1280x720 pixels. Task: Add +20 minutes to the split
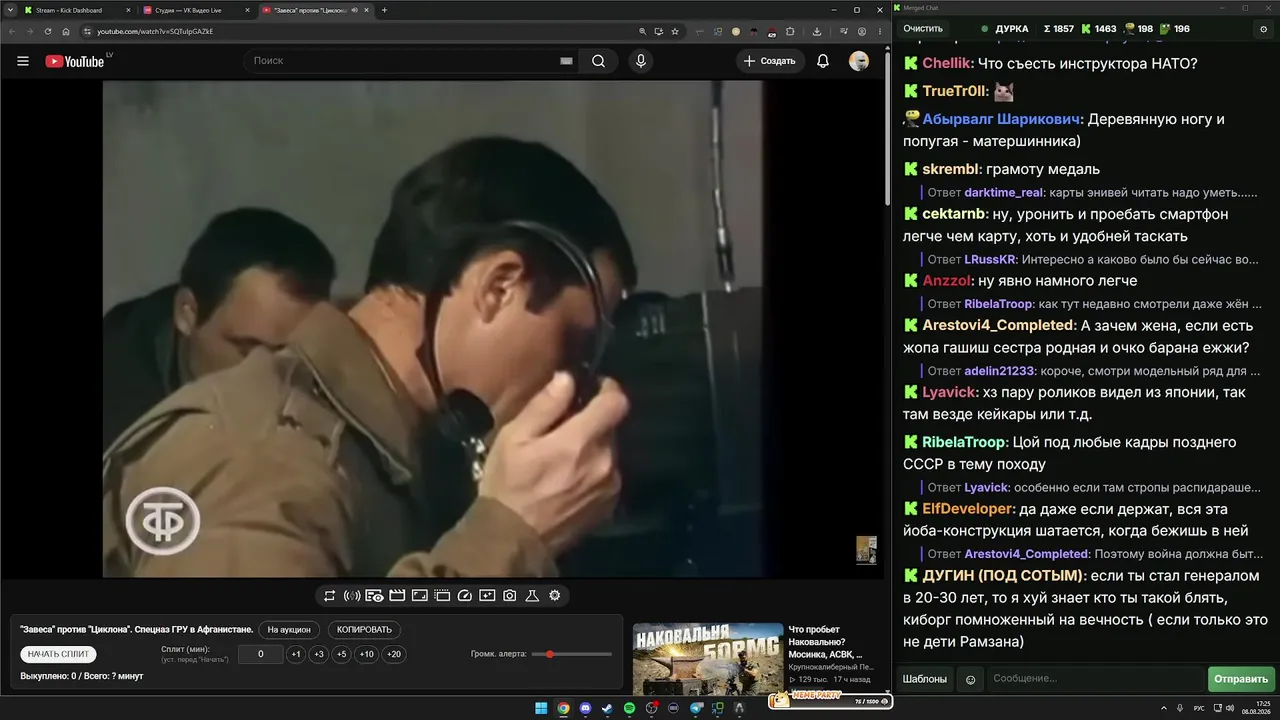click(394, 654)
